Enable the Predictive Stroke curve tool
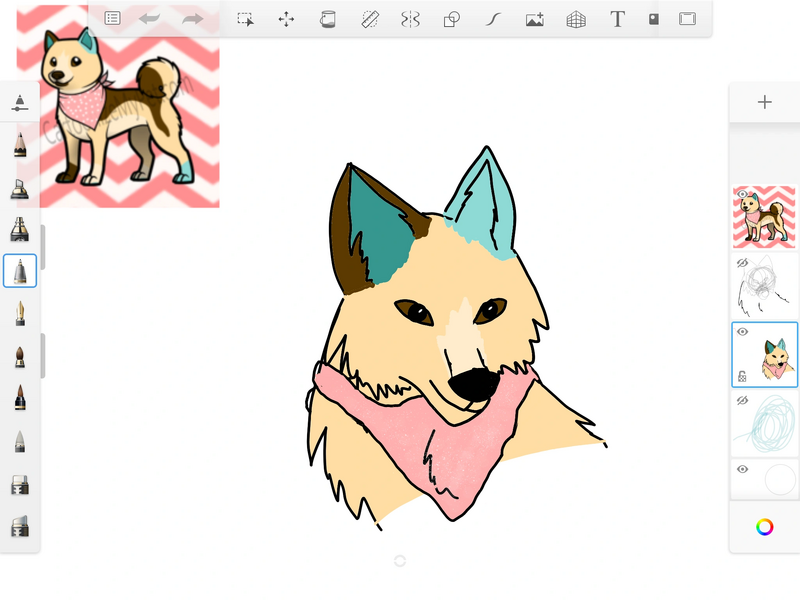Screen dimensions: 800x600 pos(493,19)
